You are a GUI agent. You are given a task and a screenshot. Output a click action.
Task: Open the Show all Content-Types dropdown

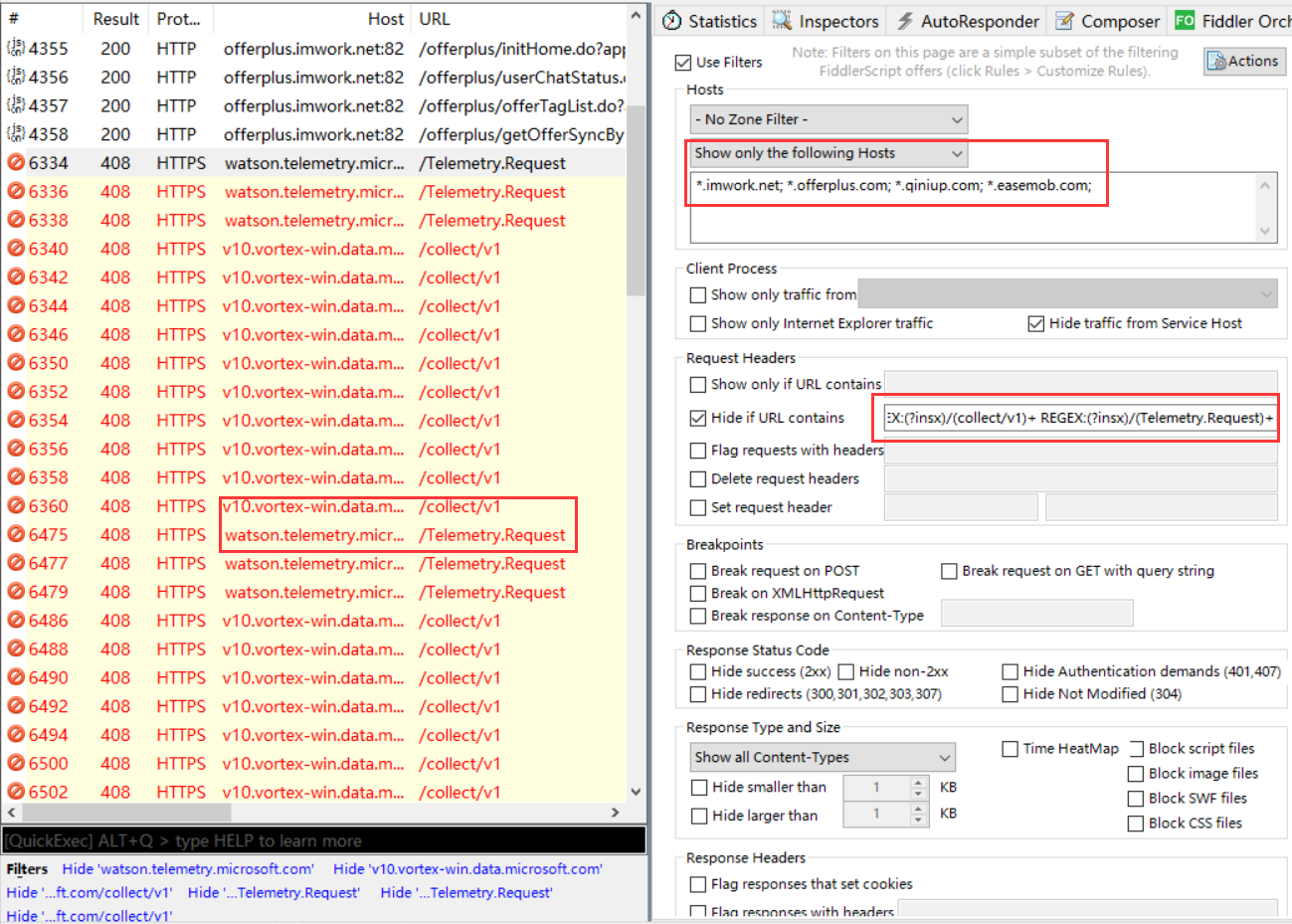(823, 758)
